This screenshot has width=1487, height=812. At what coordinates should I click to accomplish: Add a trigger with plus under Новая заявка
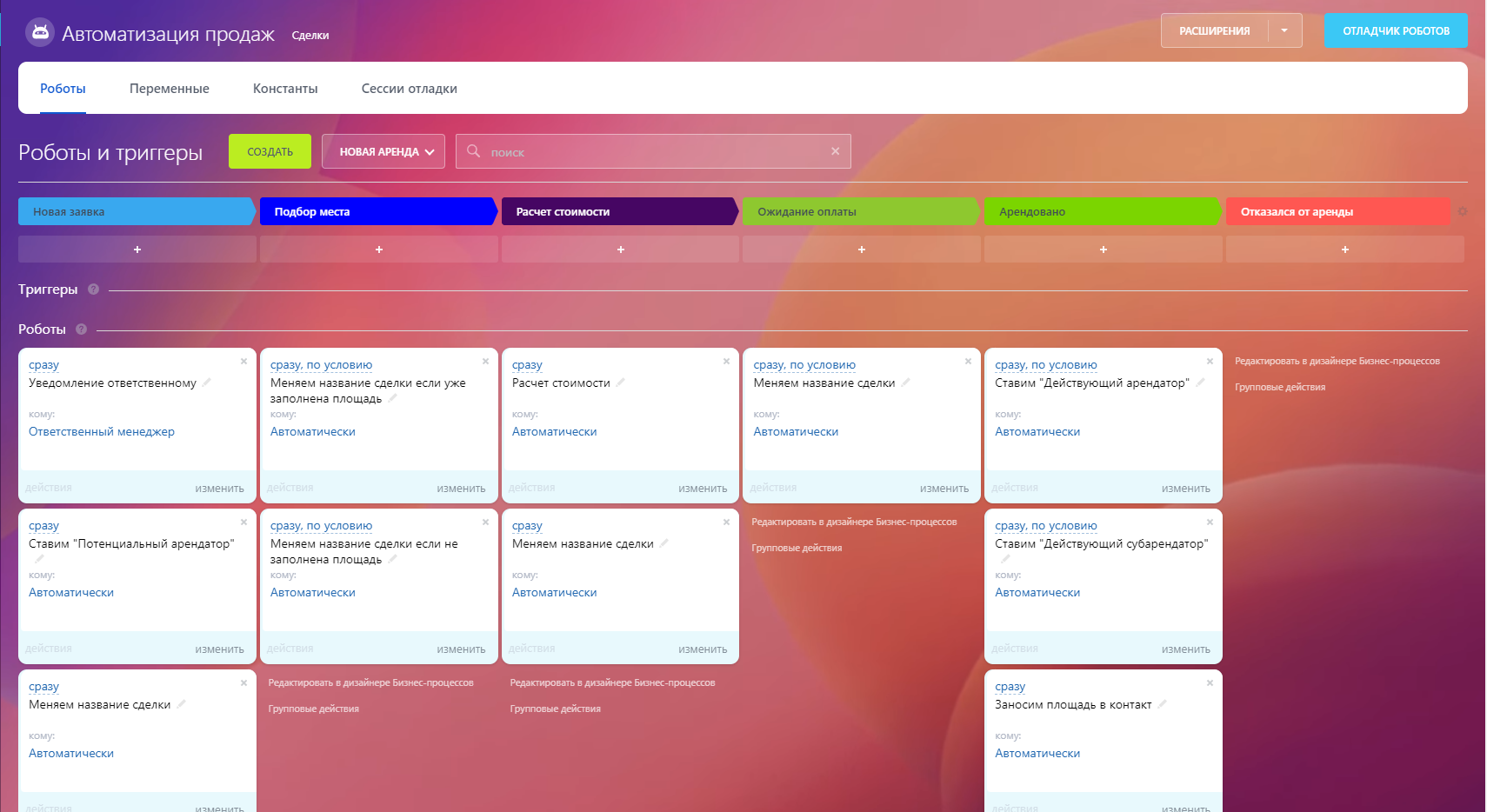point(137,250)
